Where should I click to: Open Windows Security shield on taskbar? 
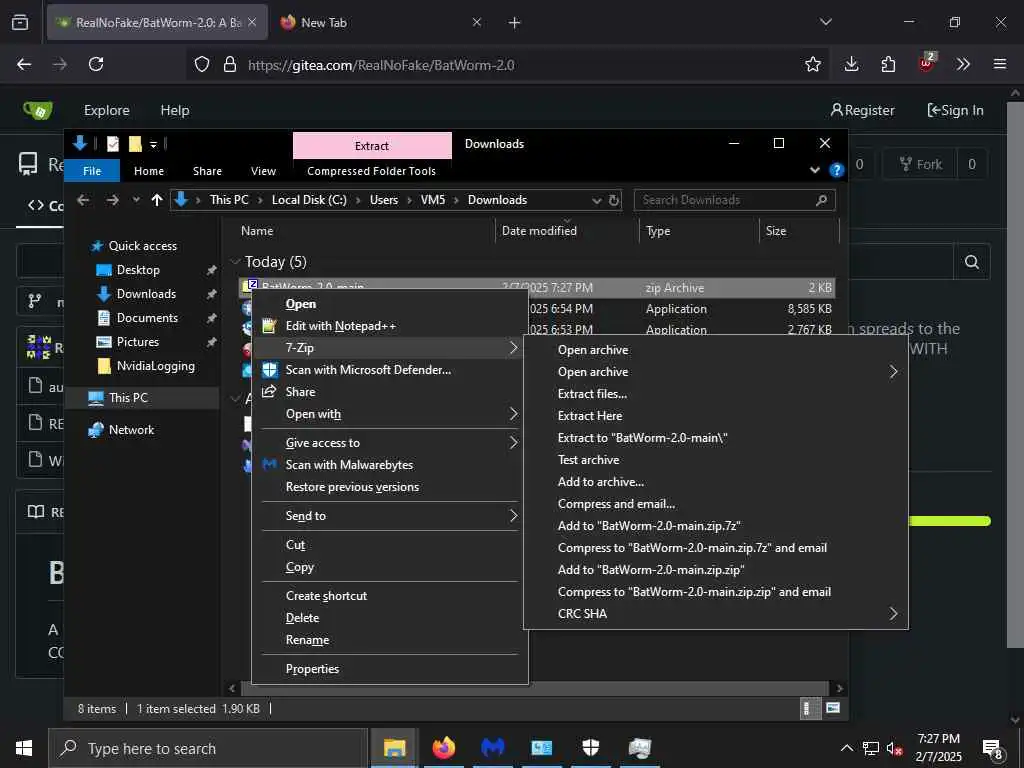[590, 748]
